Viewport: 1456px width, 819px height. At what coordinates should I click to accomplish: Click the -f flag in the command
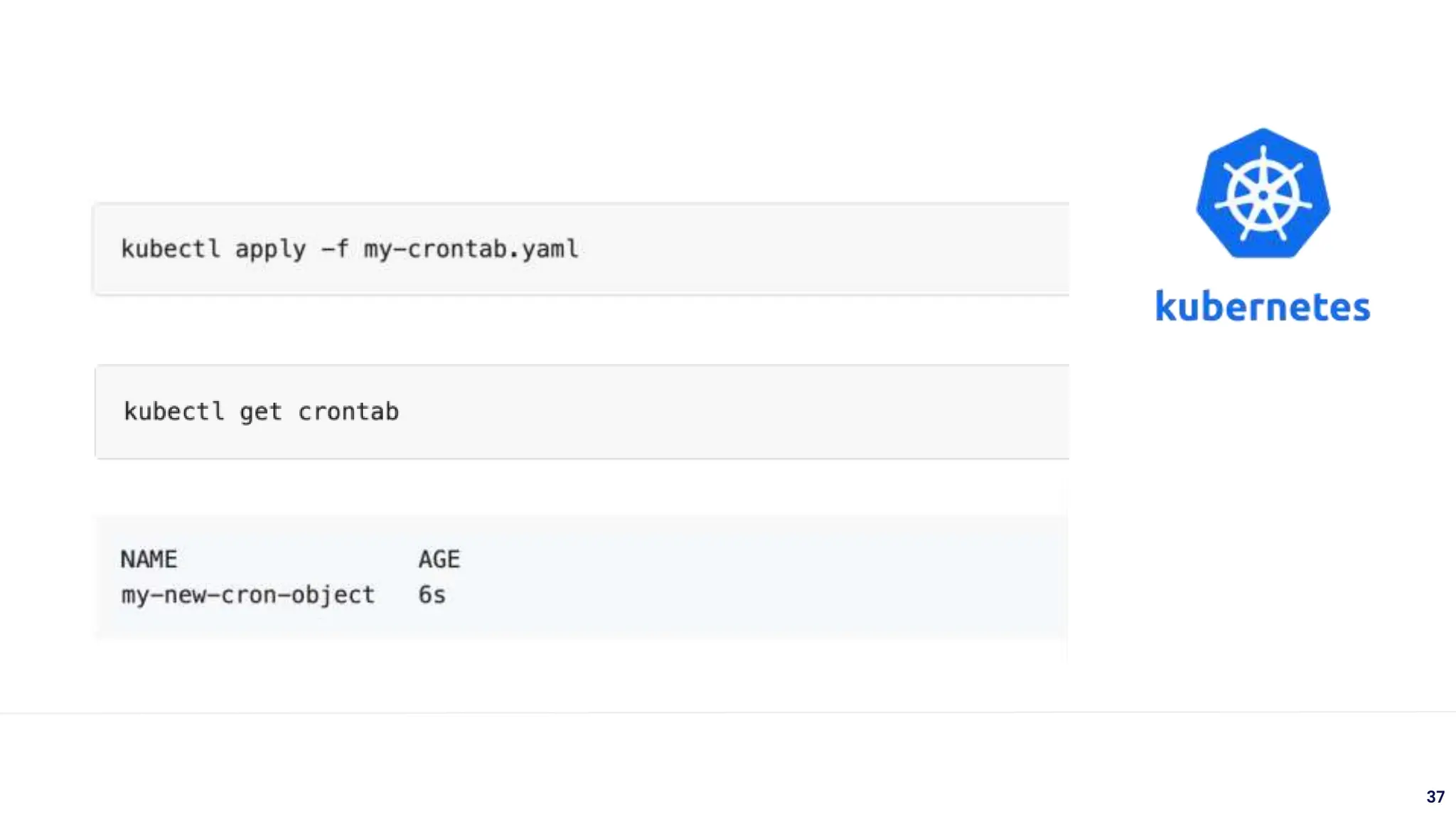pyautogui.click(x=334, y=249)
